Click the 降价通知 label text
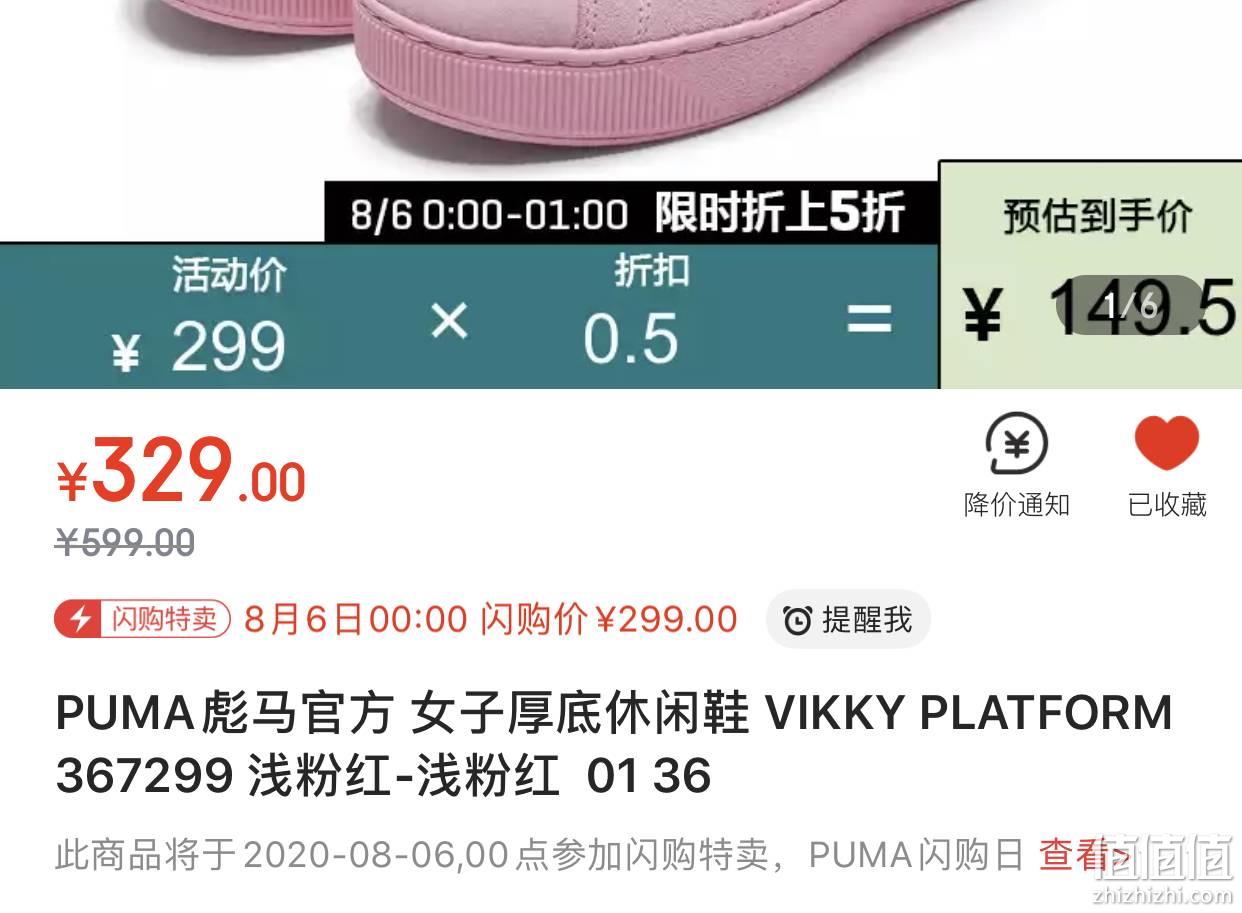1242x913 pixels. point(1017,504)
